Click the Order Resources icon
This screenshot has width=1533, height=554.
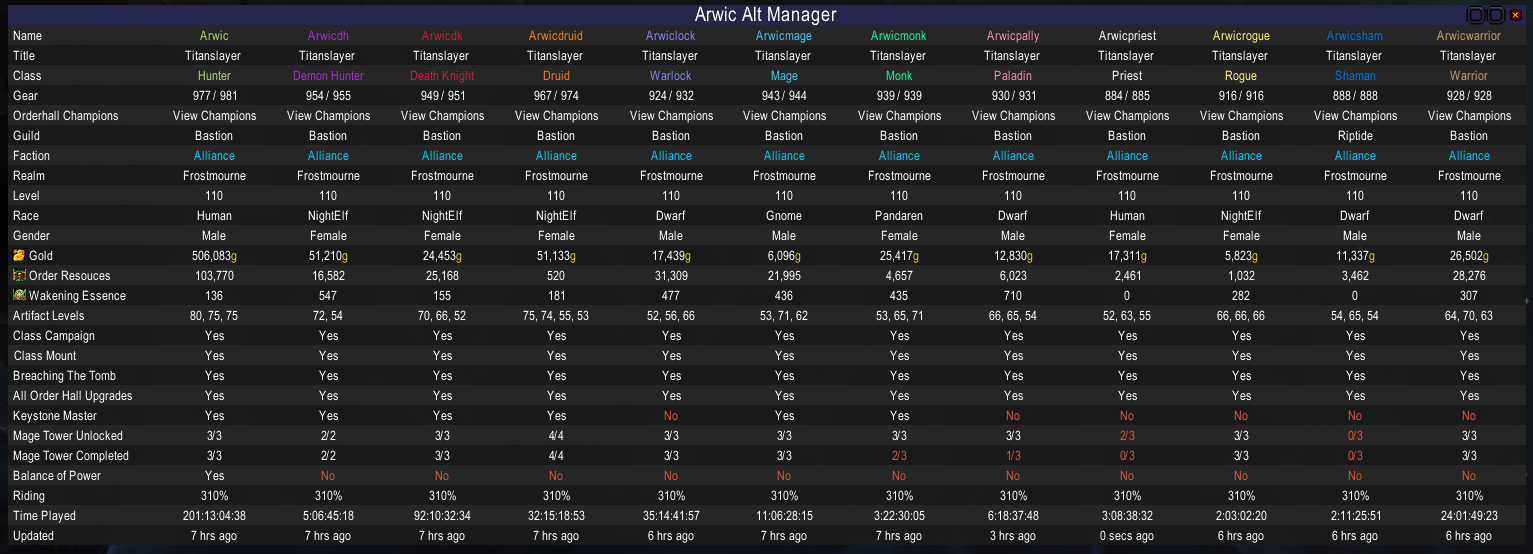click(19, 276)
